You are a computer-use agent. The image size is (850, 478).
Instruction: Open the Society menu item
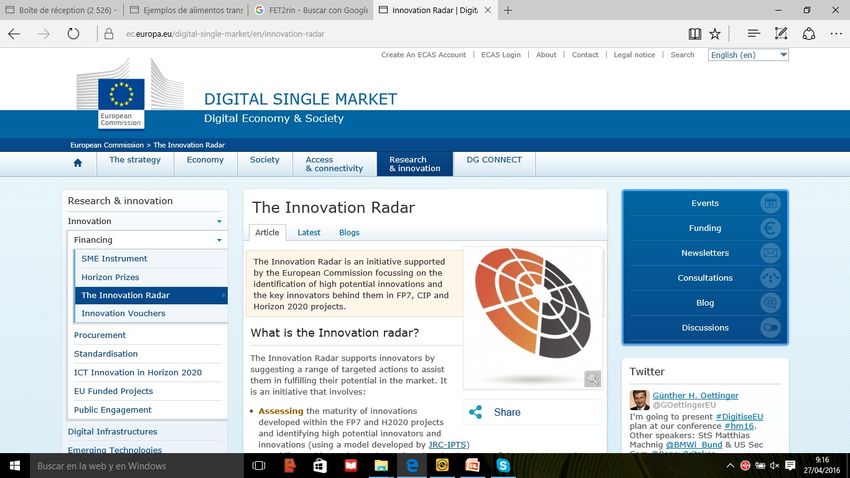click(x=265, y=160)
